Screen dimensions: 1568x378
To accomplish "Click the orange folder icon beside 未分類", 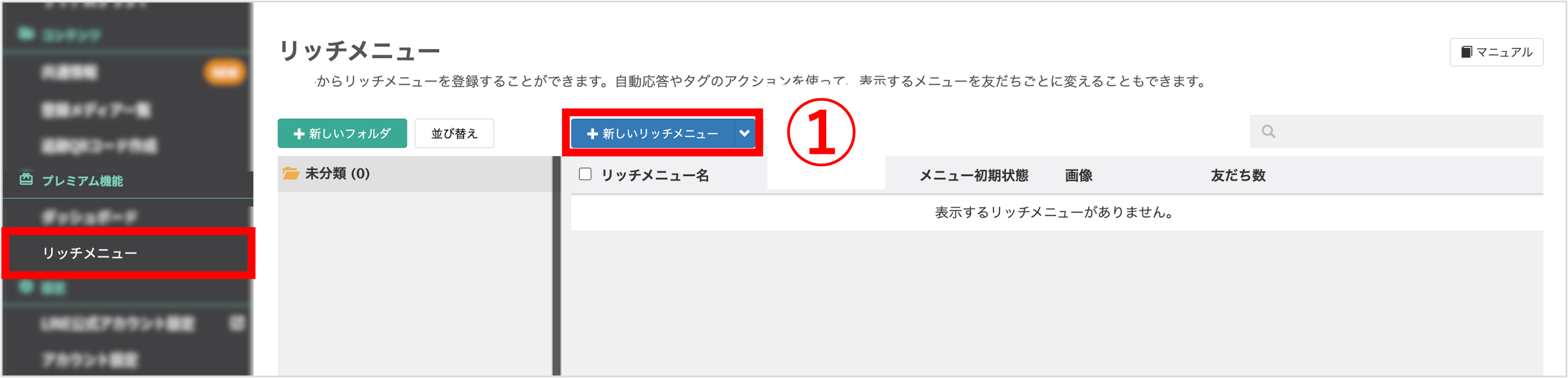I will (291, 174).
